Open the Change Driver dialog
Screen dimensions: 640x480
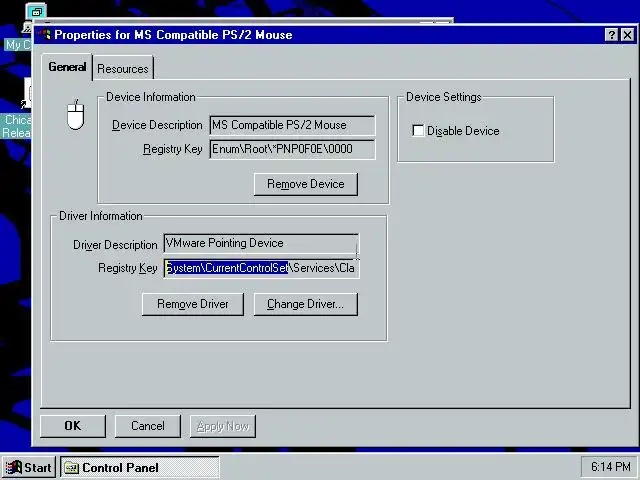306,304
